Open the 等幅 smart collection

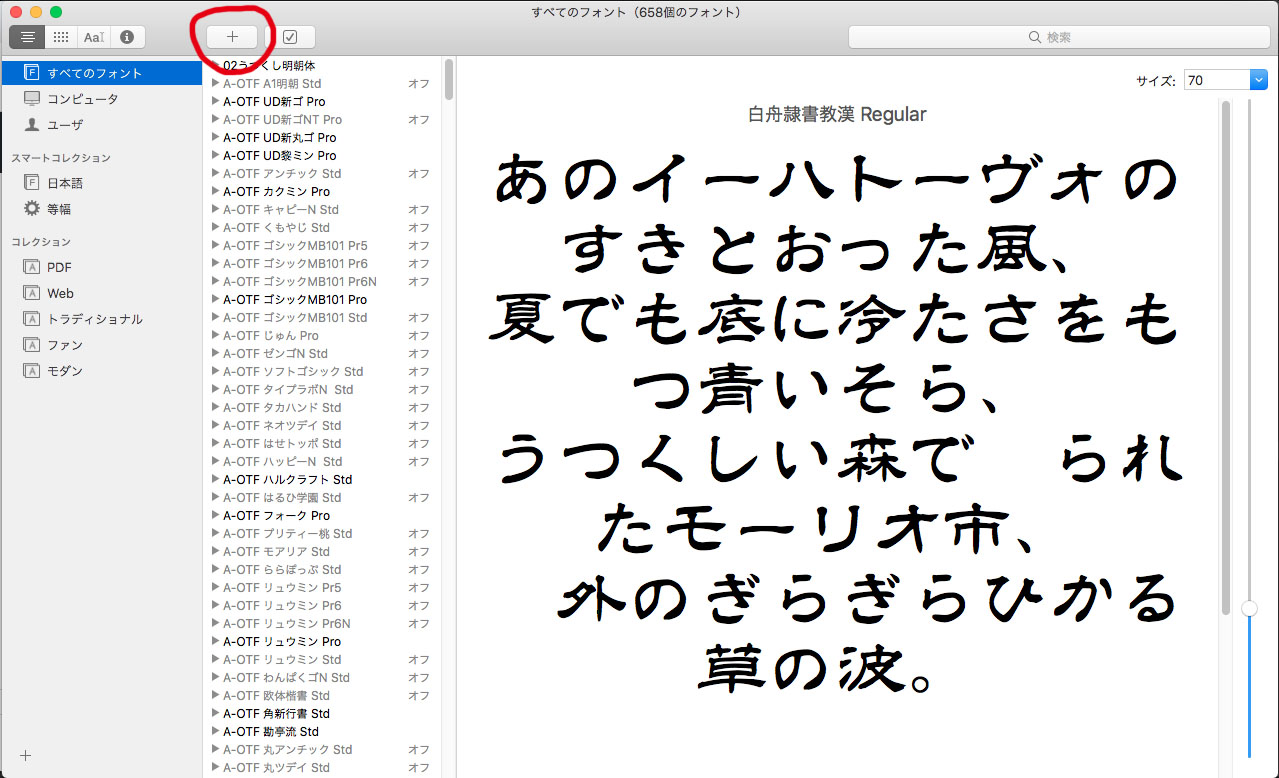[x=59, y=209]
